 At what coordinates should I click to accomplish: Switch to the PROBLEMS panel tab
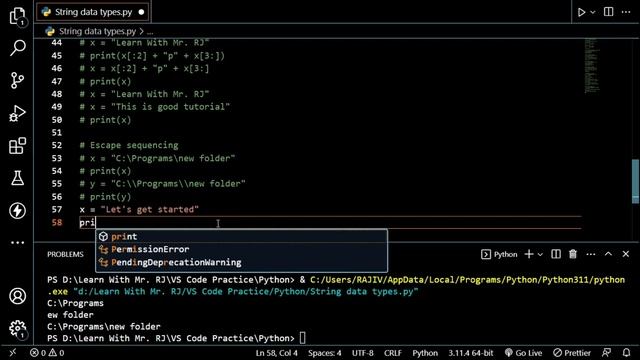pyautogui.click(x=65, y=254)
